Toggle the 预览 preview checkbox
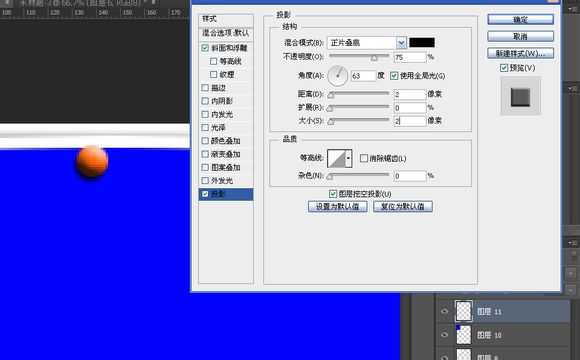 [x=504, y=68]
